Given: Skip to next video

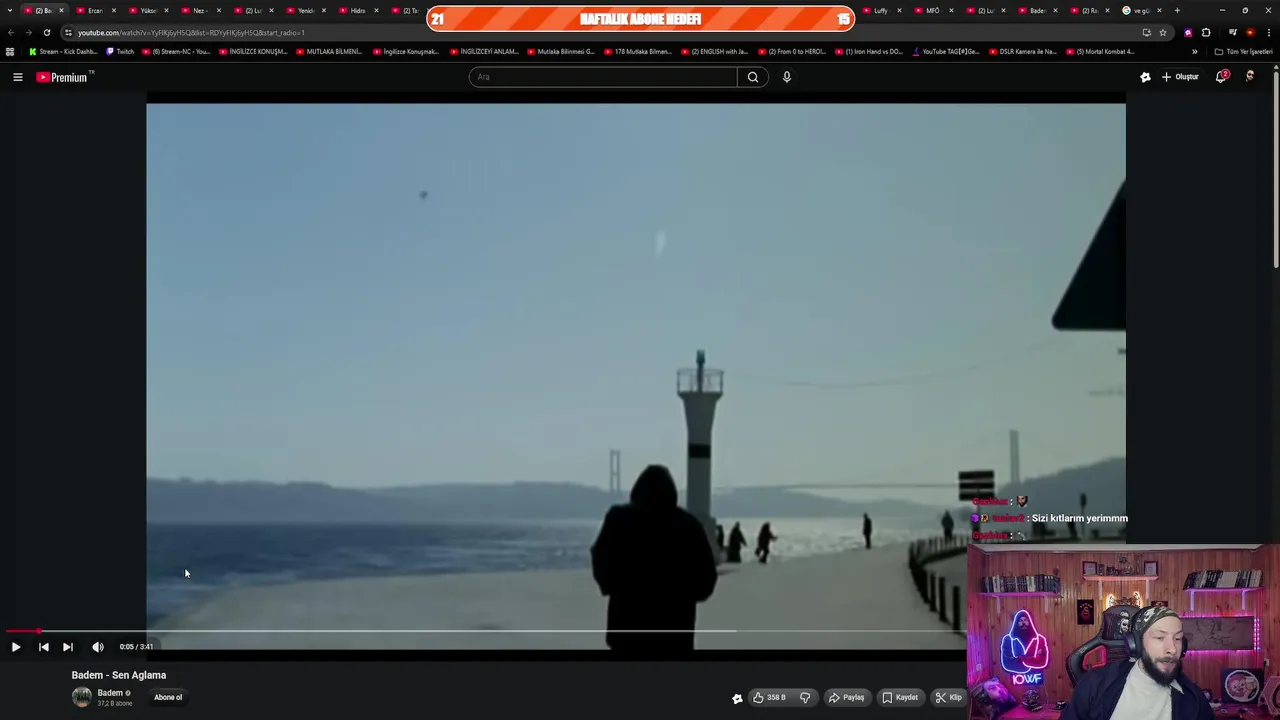Looking at the screenshot, I should (68, 647).
